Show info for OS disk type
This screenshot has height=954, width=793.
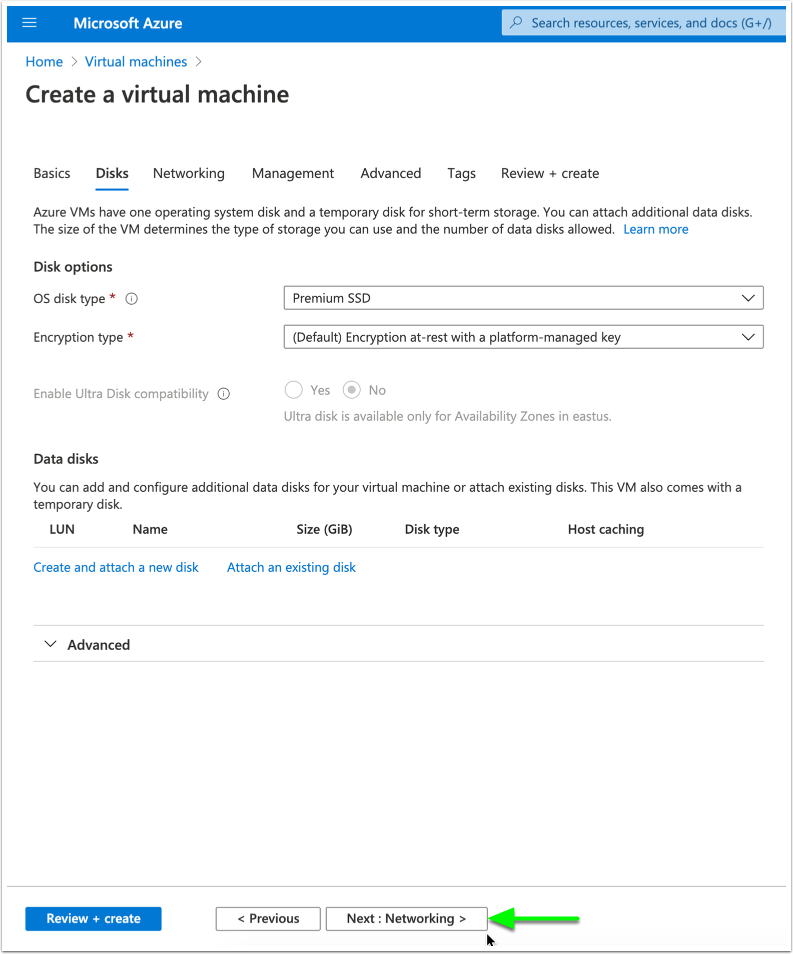pos(131,299)
